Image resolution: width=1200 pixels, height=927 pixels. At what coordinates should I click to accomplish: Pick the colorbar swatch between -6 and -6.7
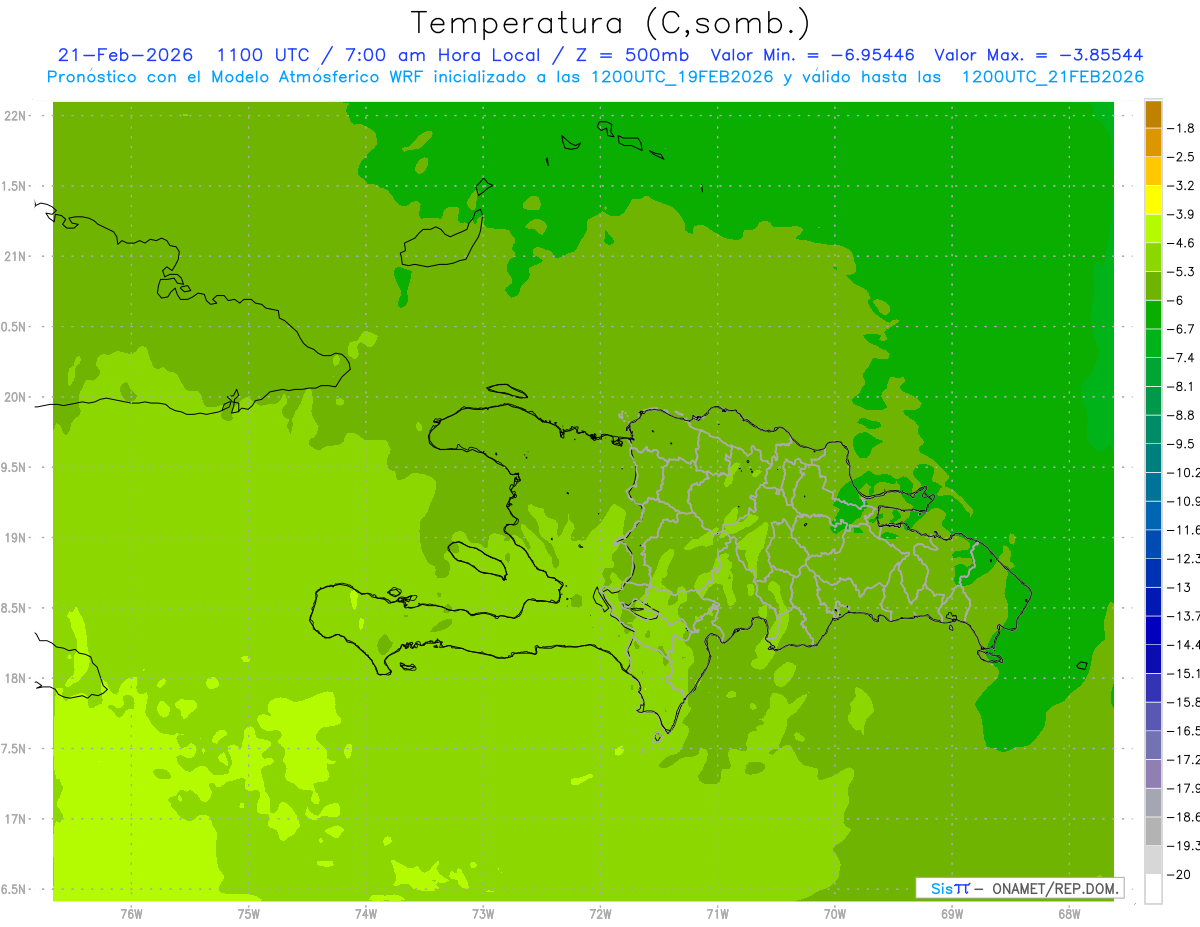point(1153,315)
